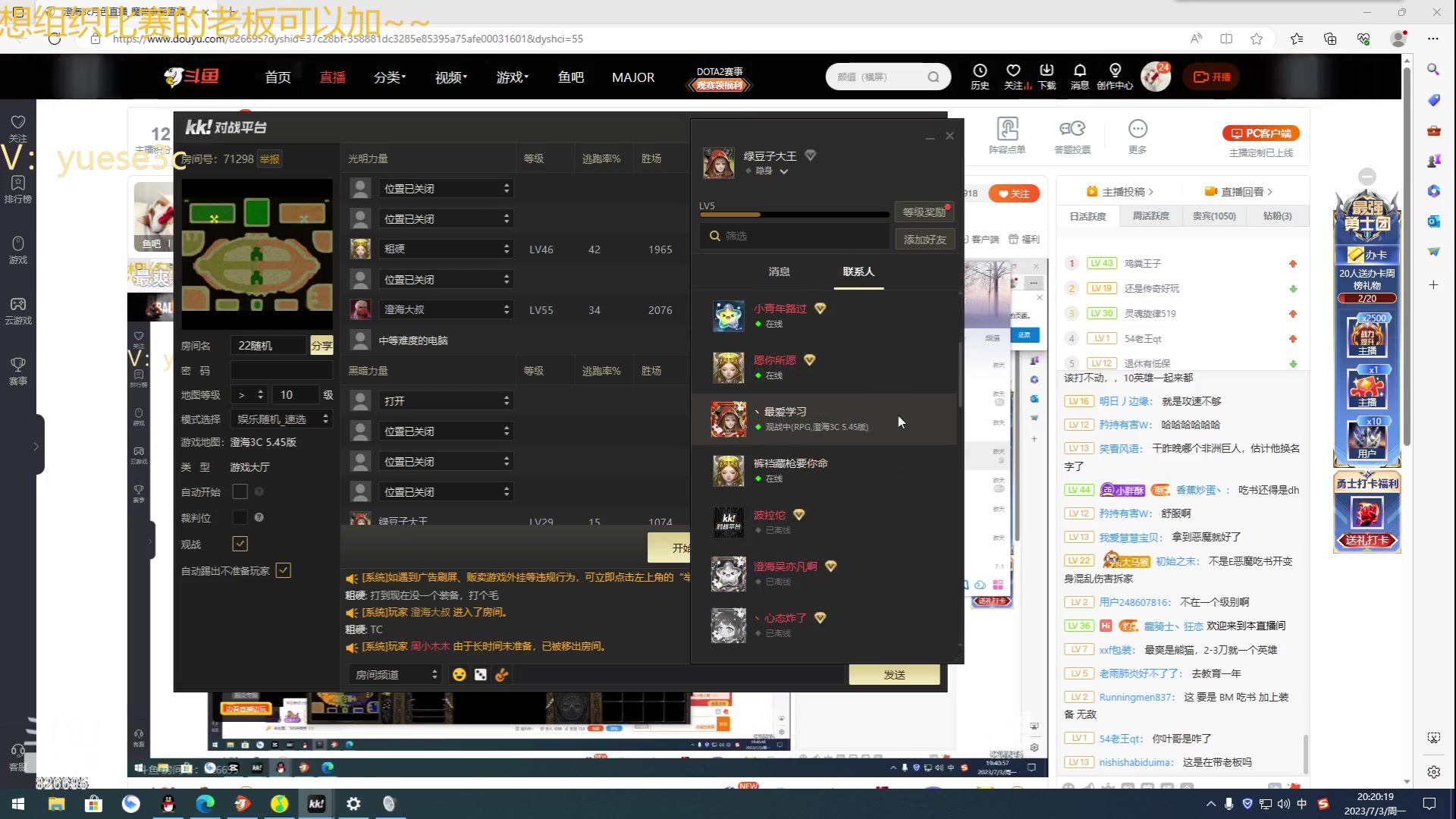The height and width of the screenshot is (819, 1456).
Task: Click the 等级奖励 button
Action: [924, 212]
